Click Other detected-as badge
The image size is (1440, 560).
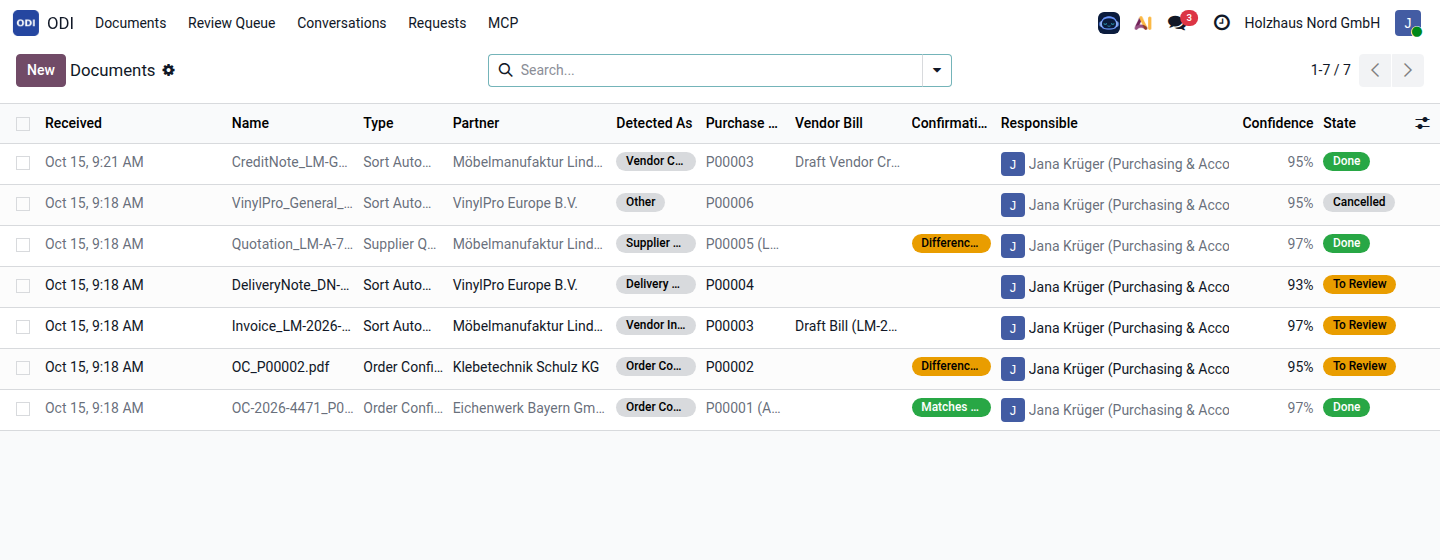pyautogui.click(x=641, y=202)
